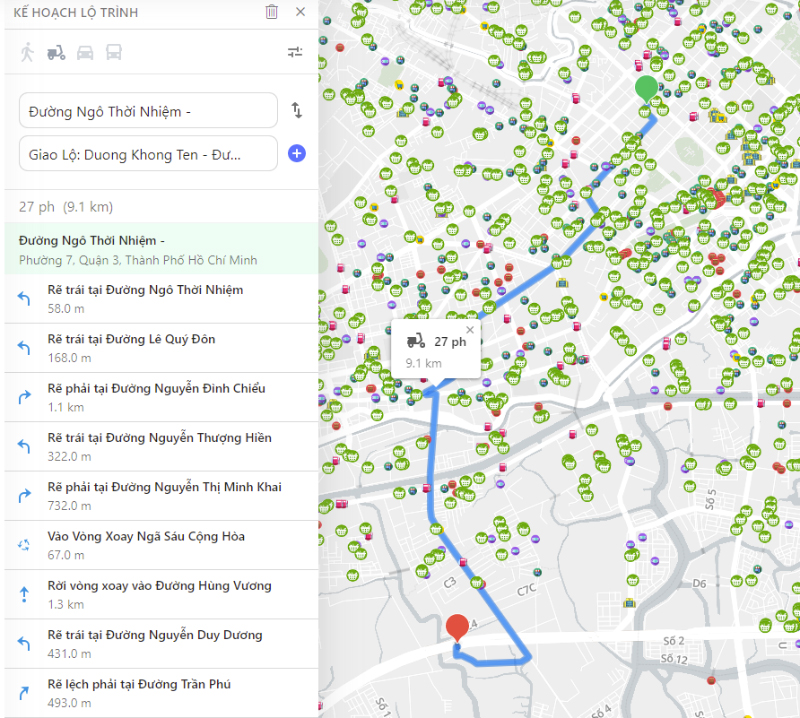Select step Rẽ phải tại Đường Nguyễn Đình Chiểu
The width and height of the screenshot is (800, 718).
coord(160,396)
